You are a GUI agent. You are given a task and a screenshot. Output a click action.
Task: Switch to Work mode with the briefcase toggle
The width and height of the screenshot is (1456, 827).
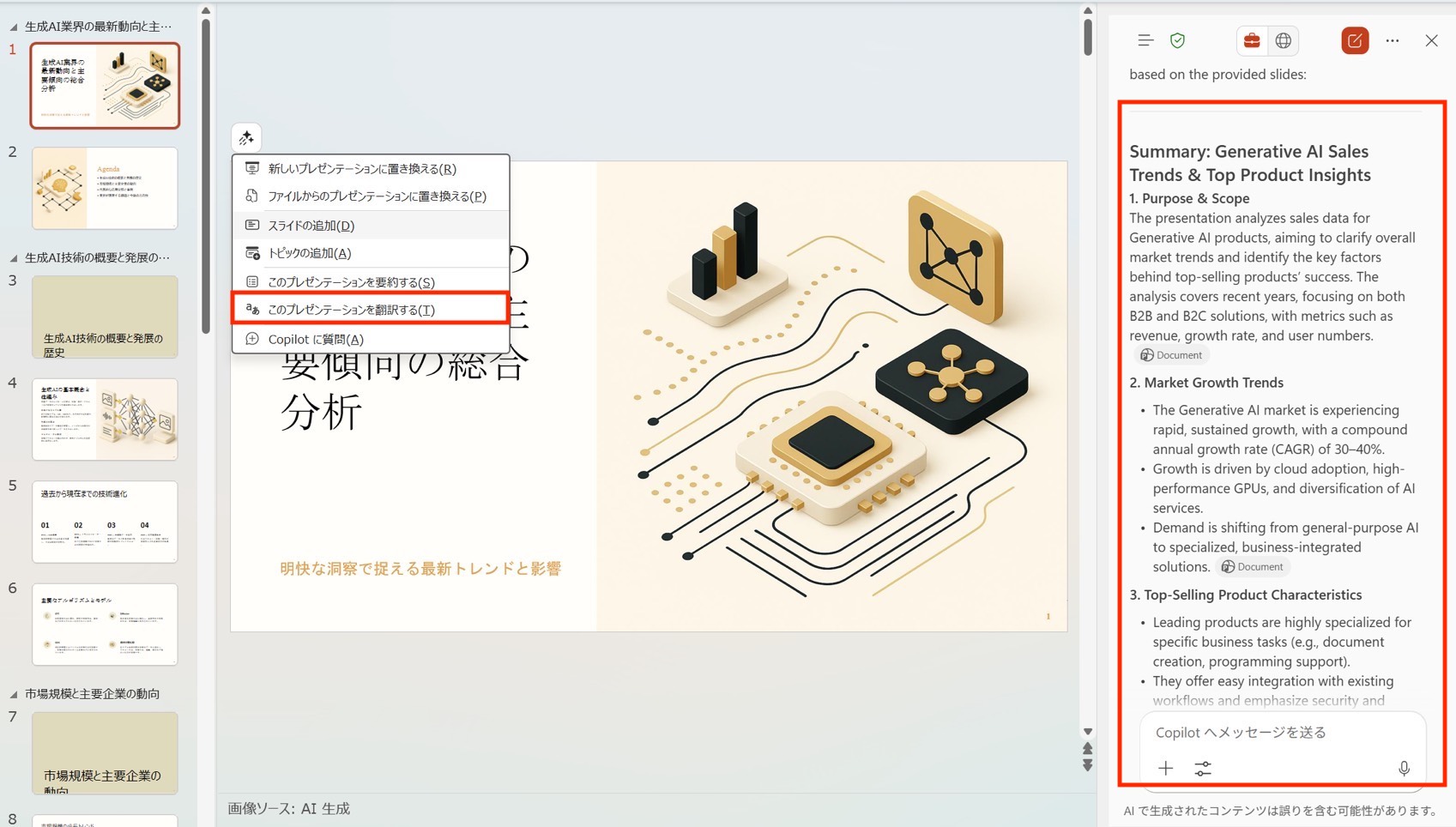[x=1252, y=40]
